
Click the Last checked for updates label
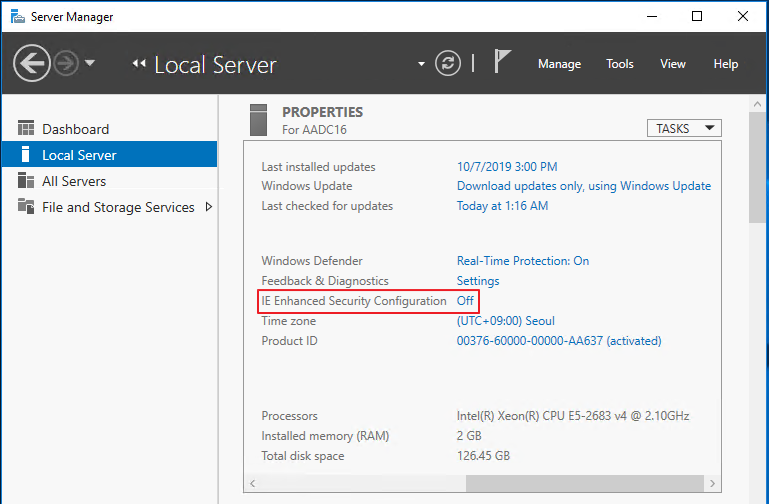[327, 206]
